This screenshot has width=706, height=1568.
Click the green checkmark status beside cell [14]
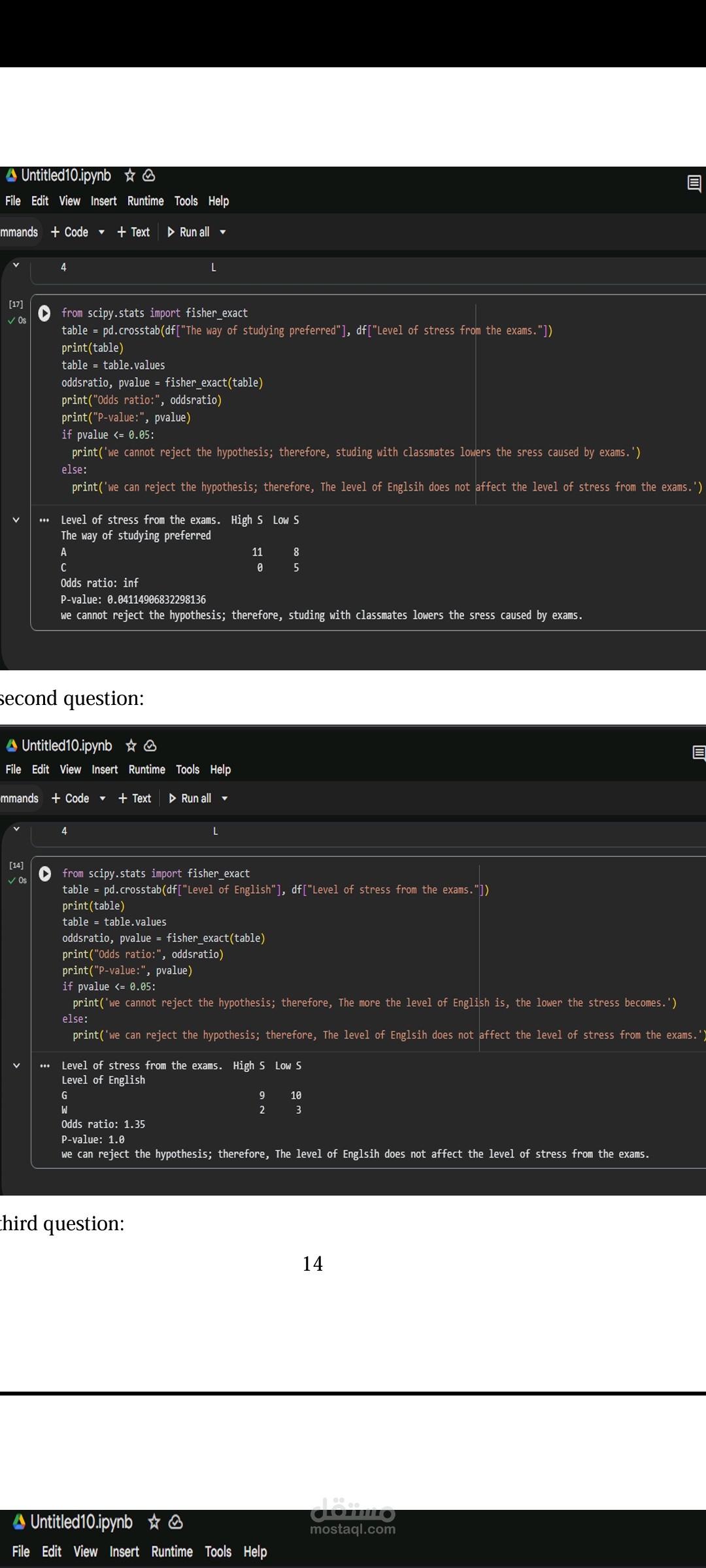[12, 880]
